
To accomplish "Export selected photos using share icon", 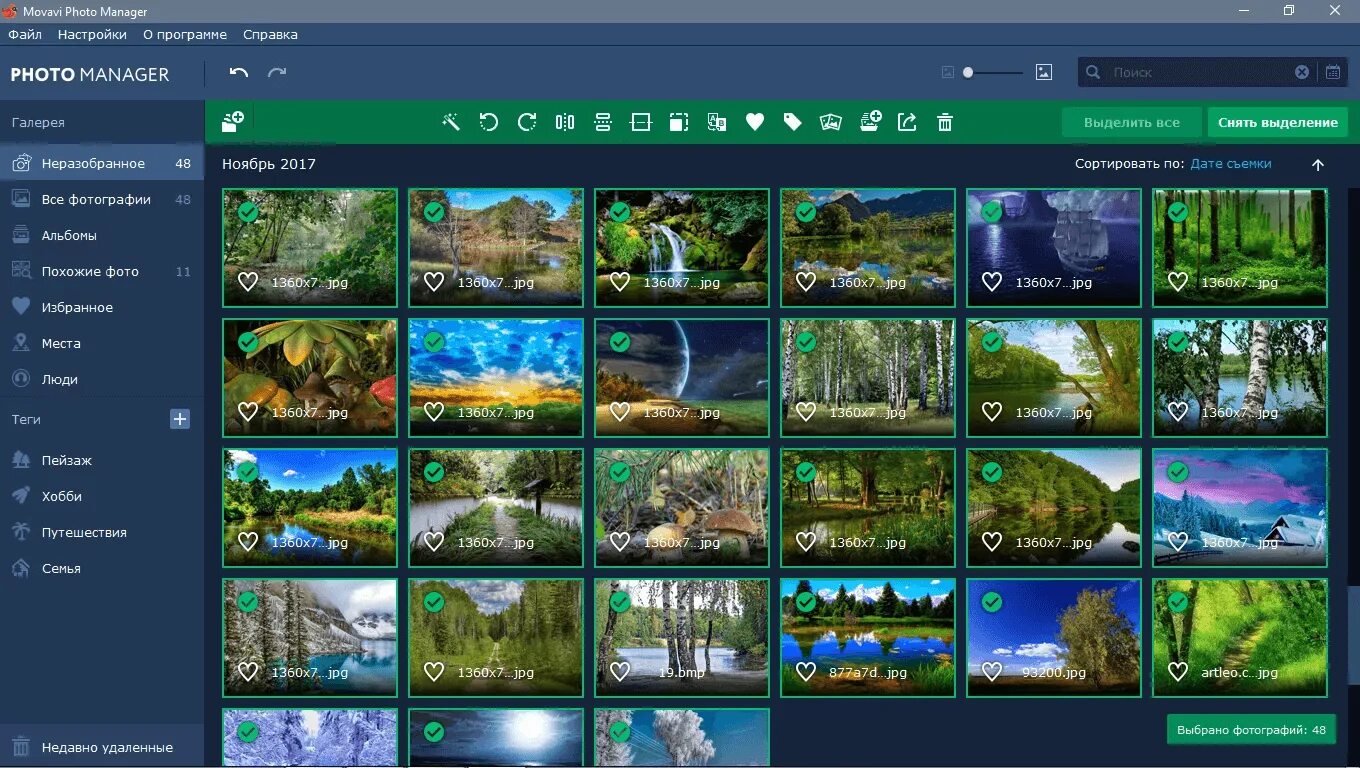I will pyautogui.click(x=907, y=122).
